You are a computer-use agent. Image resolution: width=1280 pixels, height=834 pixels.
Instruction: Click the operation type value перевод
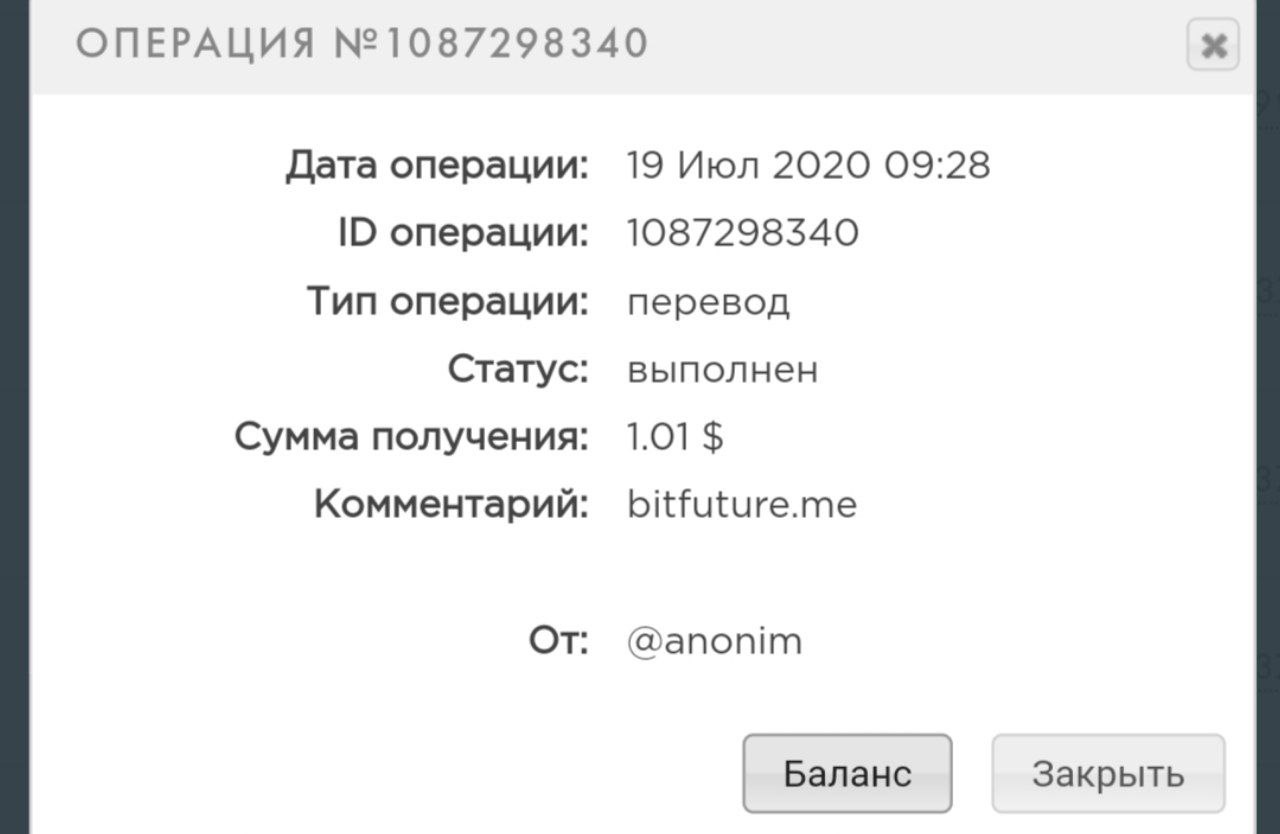708,301
